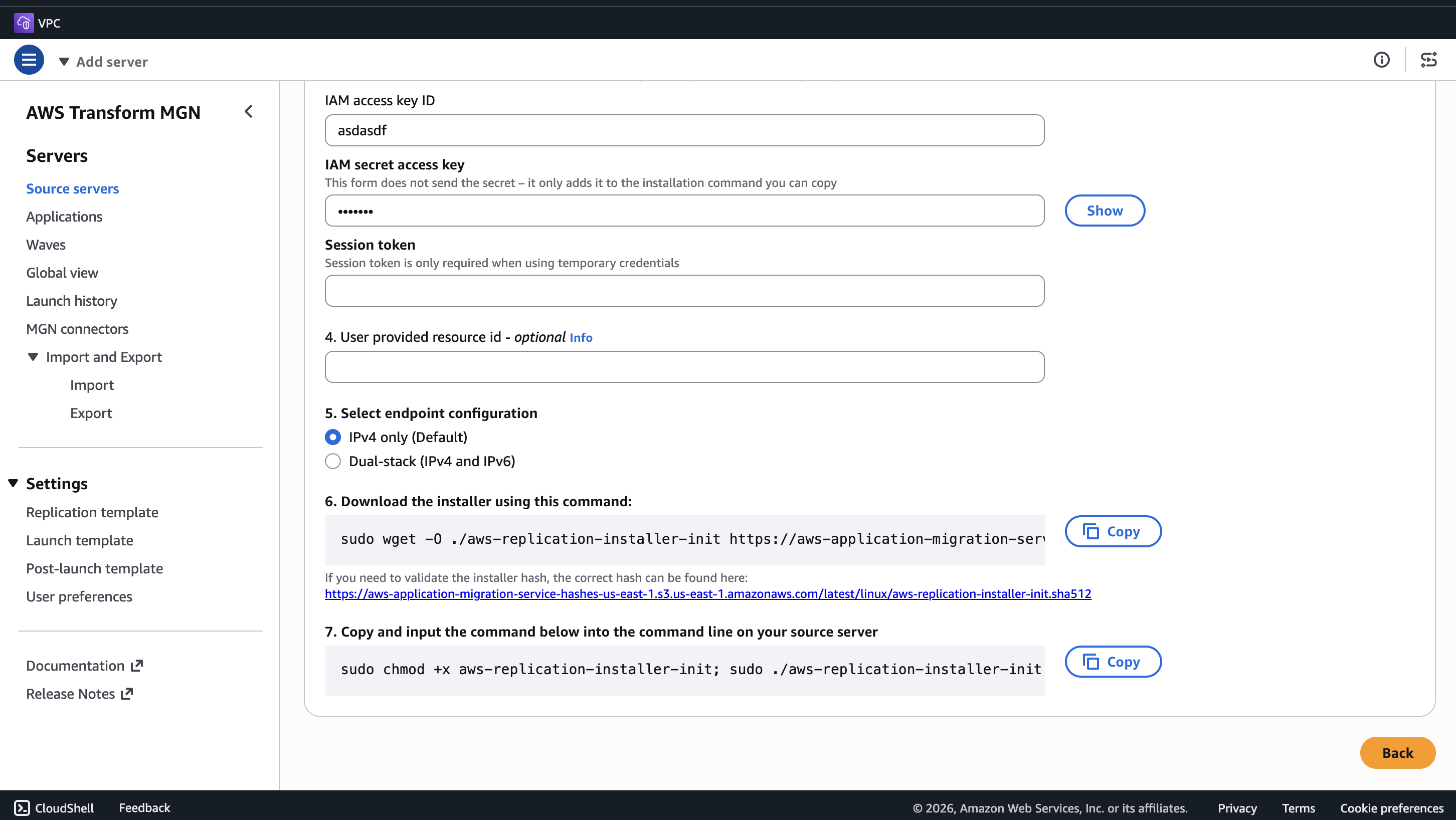1456x820 pixels.
Task: Open User preferences
Action: [x=79, y=596]
